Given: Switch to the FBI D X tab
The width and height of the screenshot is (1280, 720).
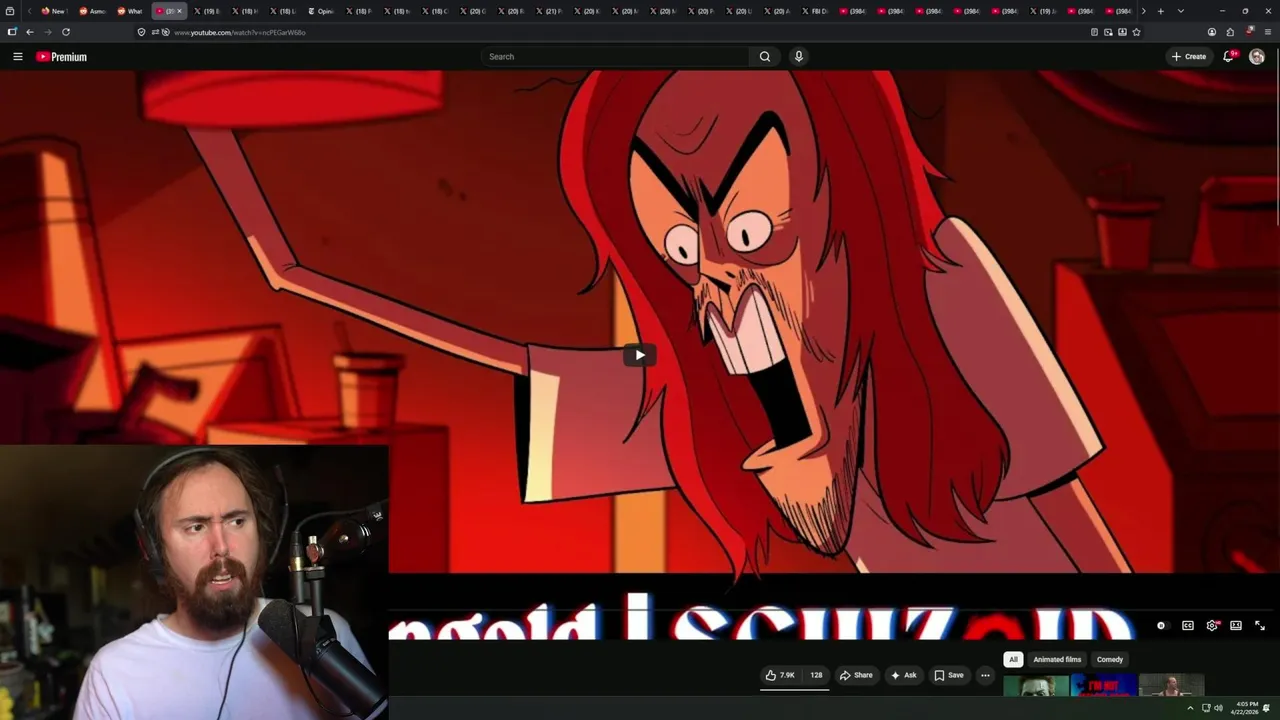Looking at the screenshot, I should click(813, 11).
